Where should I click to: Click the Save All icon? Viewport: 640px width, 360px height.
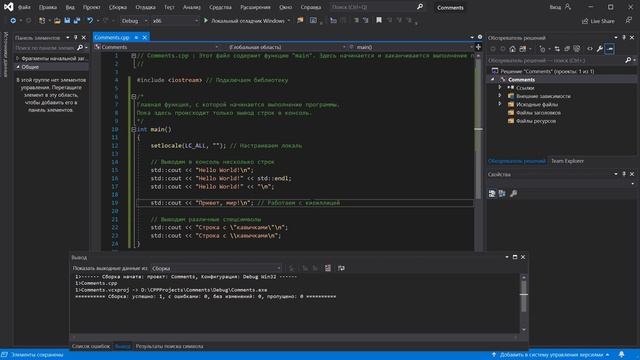click(x=76, y=20)
